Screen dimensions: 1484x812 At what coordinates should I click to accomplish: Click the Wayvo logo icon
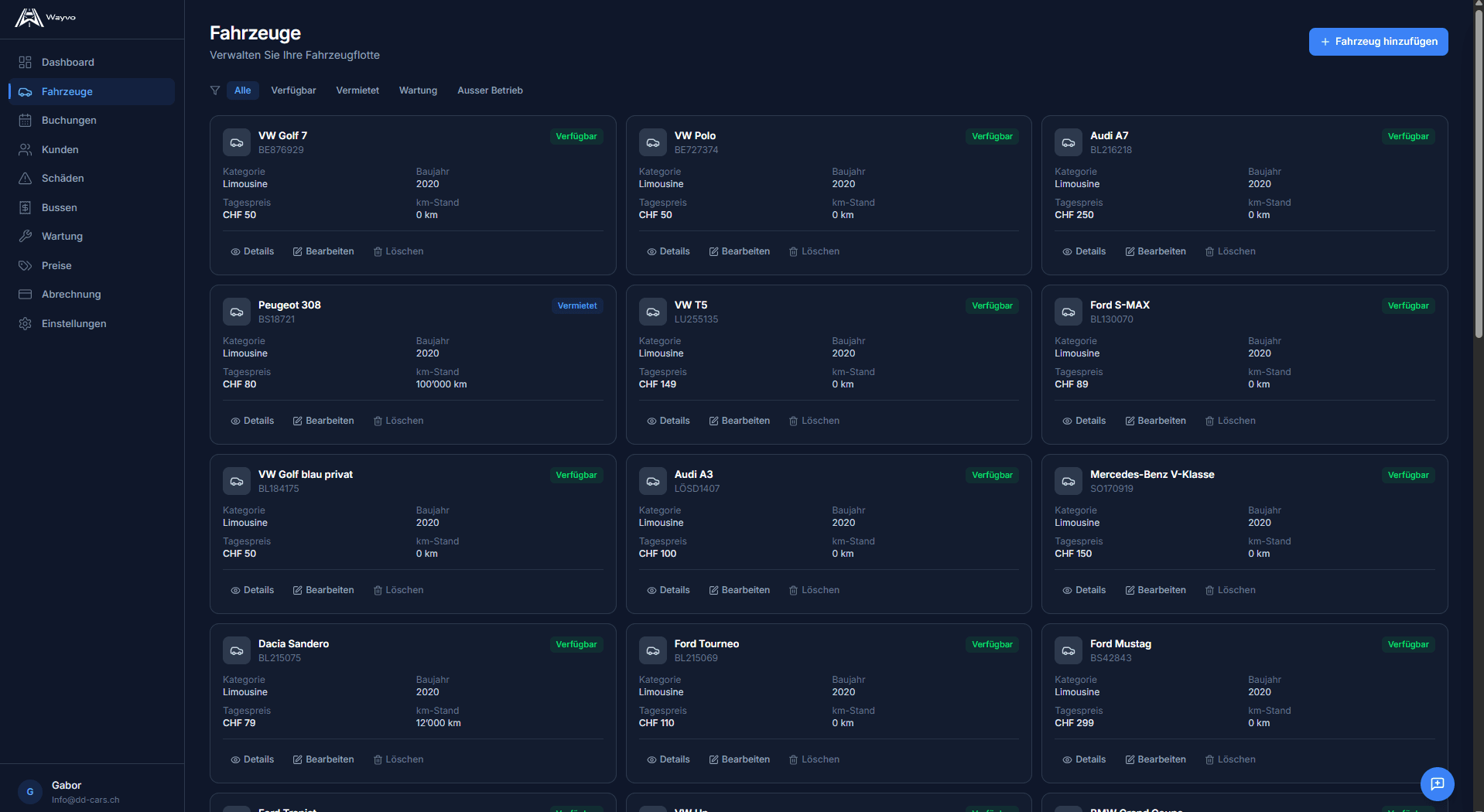coord(29,18)
